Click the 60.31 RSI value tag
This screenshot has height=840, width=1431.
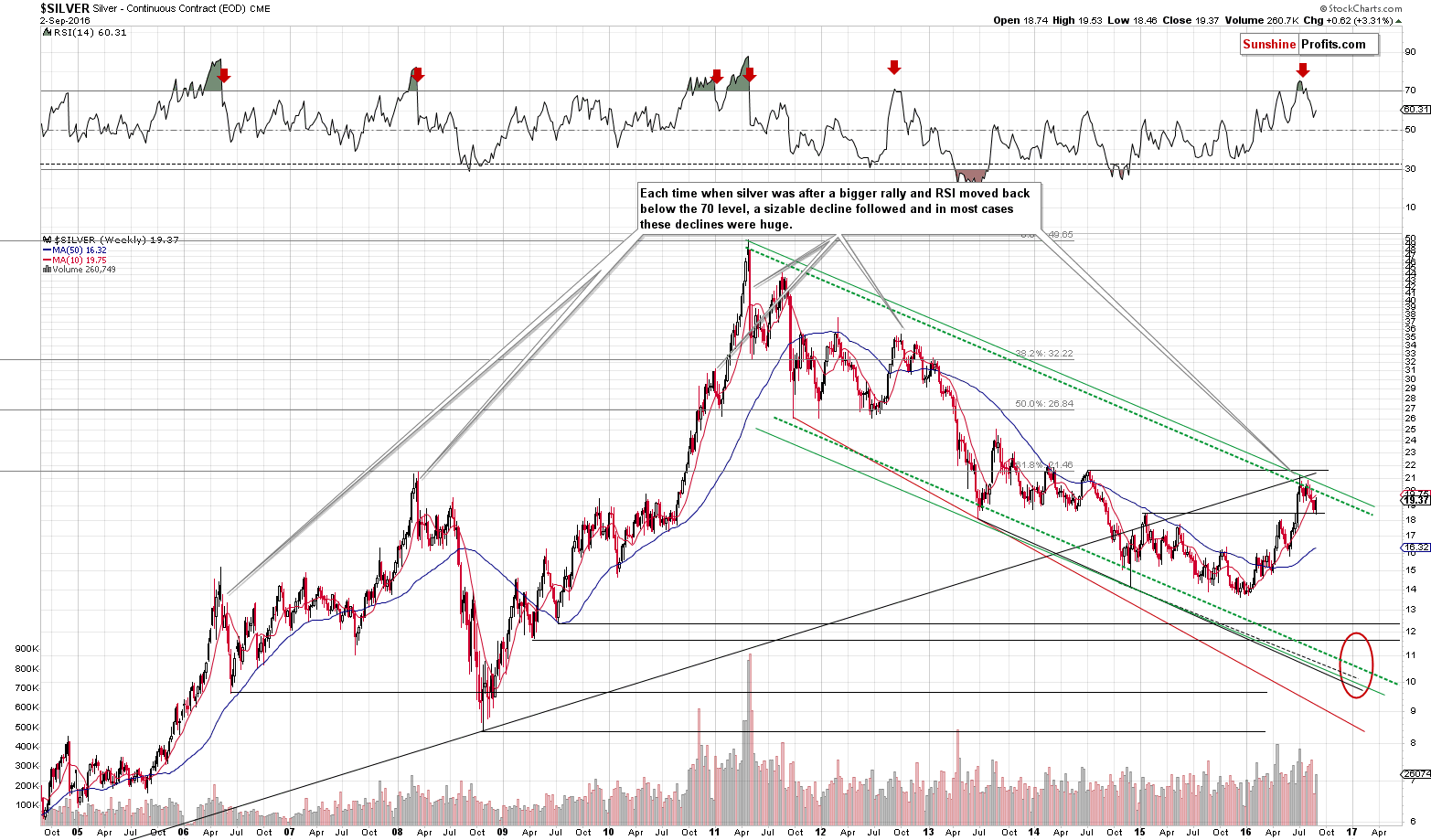(x=1415, y=110)
